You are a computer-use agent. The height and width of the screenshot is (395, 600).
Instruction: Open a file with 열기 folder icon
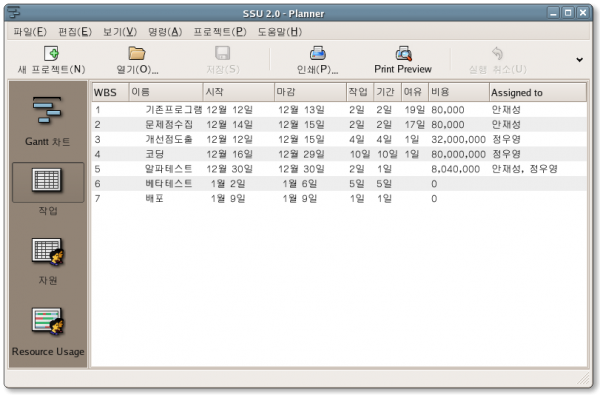[137, 53]
